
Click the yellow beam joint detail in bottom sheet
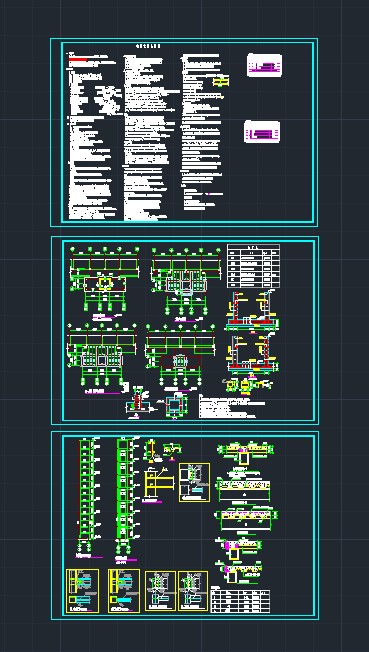coord(158,484)
